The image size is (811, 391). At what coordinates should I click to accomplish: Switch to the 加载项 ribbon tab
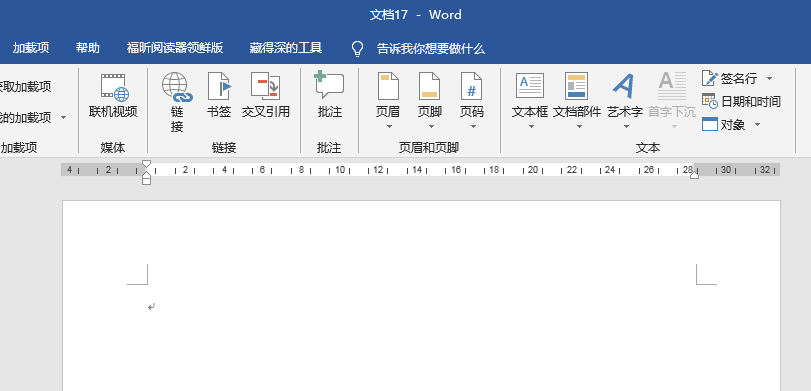[x=31, y=48]
